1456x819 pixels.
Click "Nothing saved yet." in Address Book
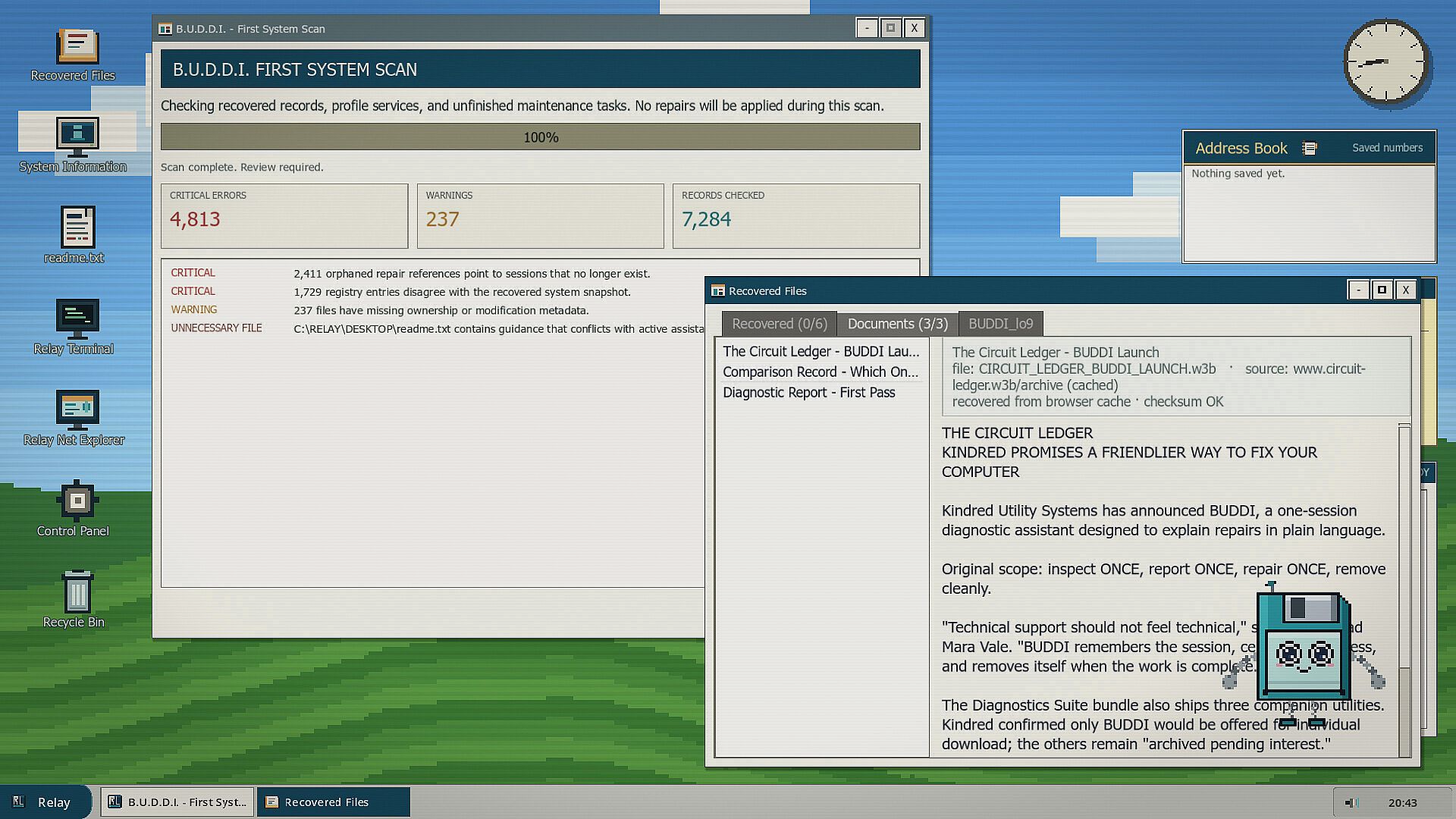click(1238, 174)
